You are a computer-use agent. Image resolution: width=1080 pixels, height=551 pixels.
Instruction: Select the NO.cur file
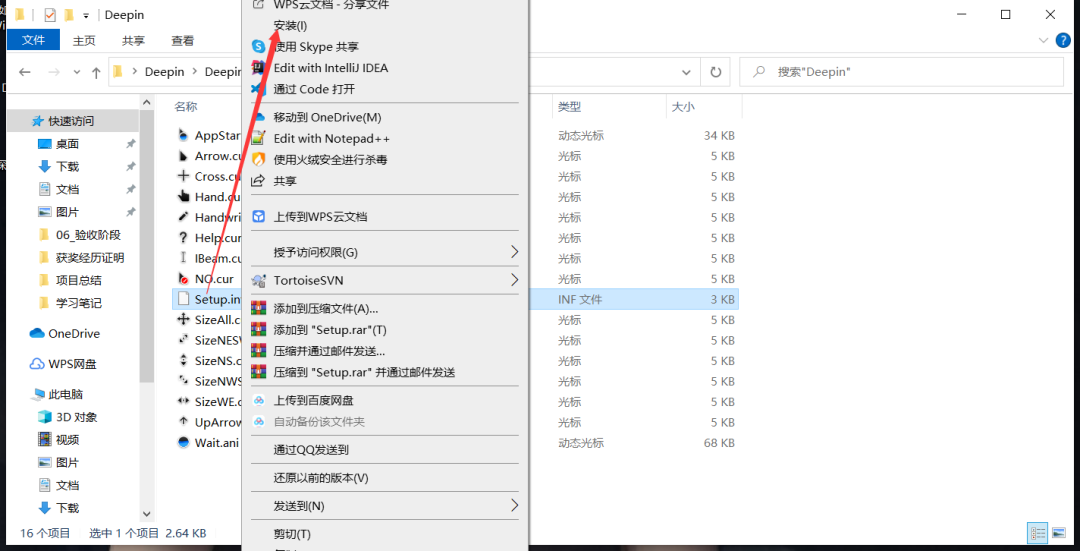[214, 279]
